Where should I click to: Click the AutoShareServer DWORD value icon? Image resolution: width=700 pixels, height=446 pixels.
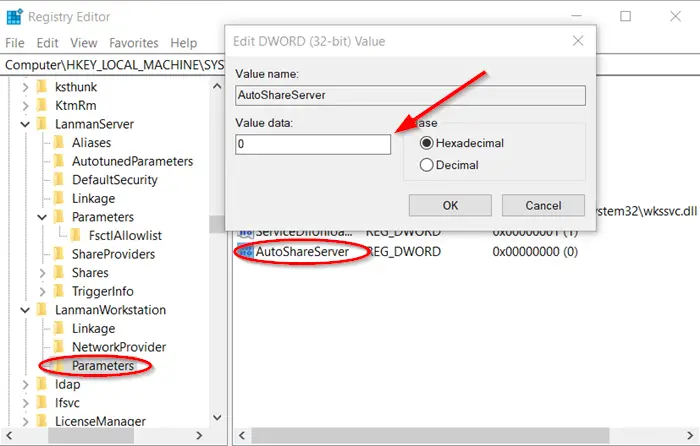(246, 252)
